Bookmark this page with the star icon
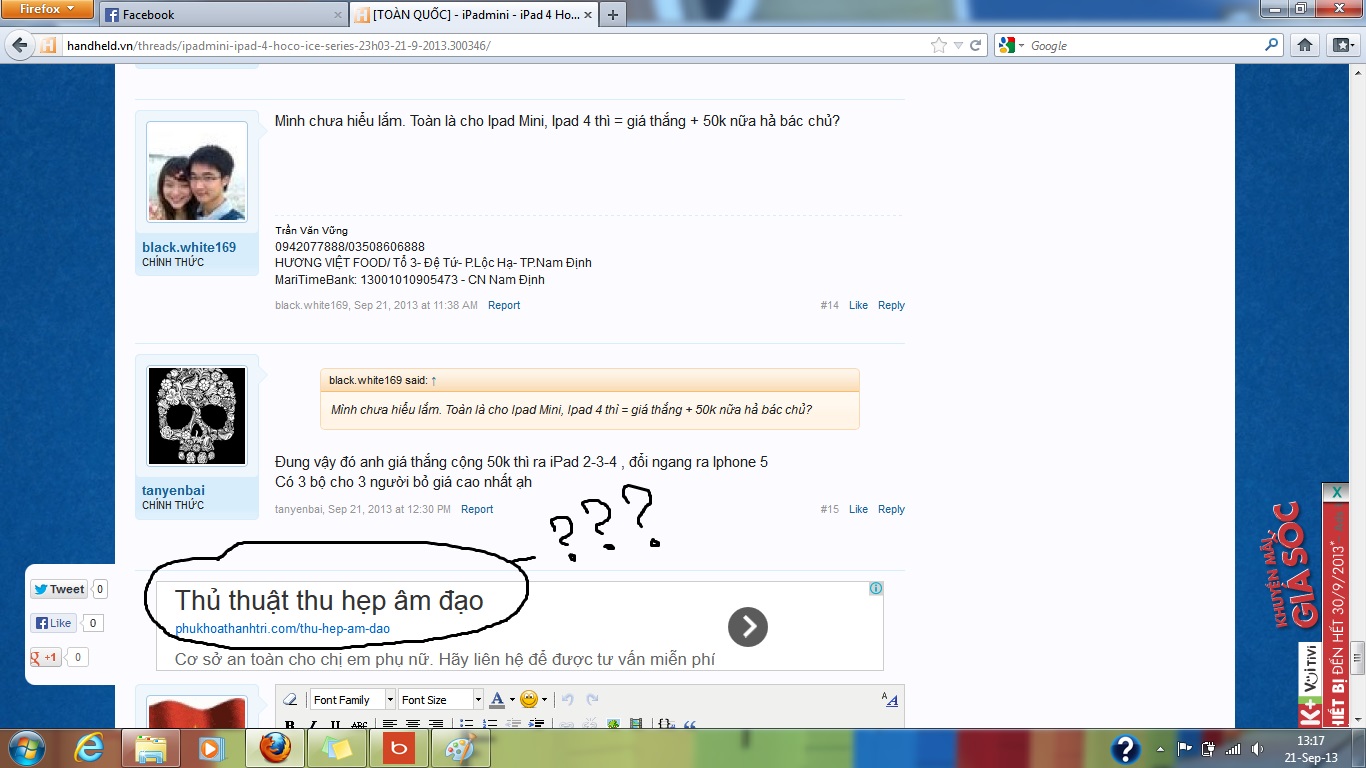This screenshot has height=768, width=1366. tap(938, 45)
